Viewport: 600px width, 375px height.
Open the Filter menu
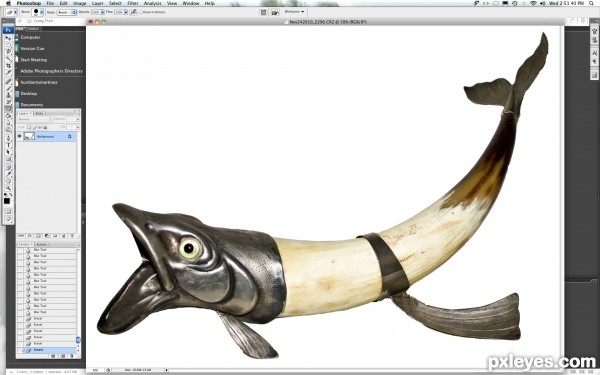[x=132, y=3]
